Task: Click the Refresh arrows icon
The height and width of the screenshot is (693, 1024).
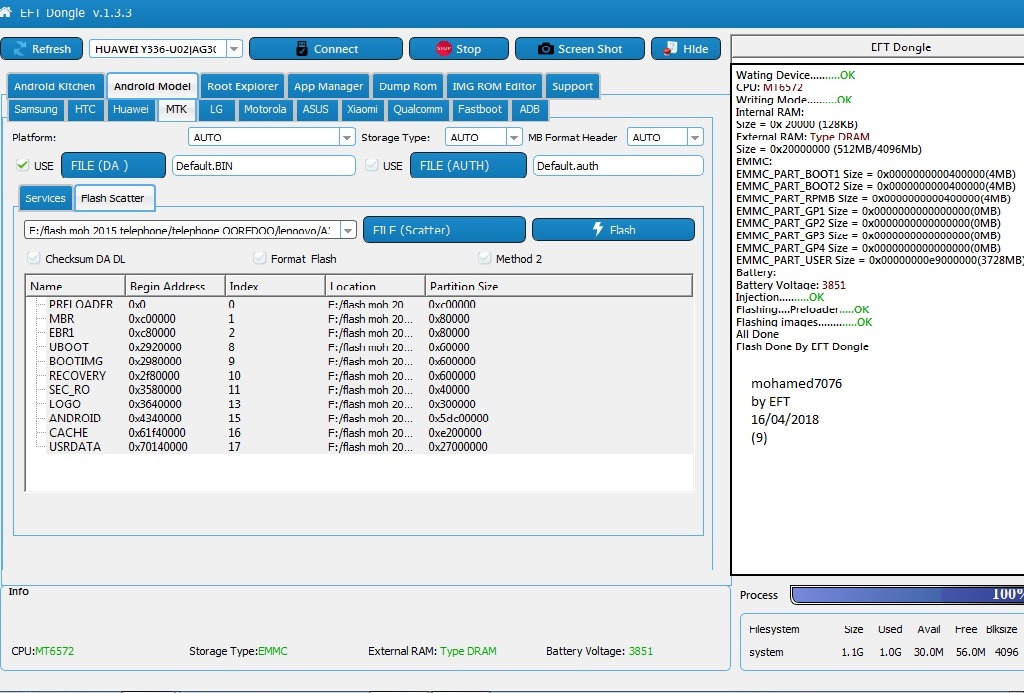Action: coord(20,49)
